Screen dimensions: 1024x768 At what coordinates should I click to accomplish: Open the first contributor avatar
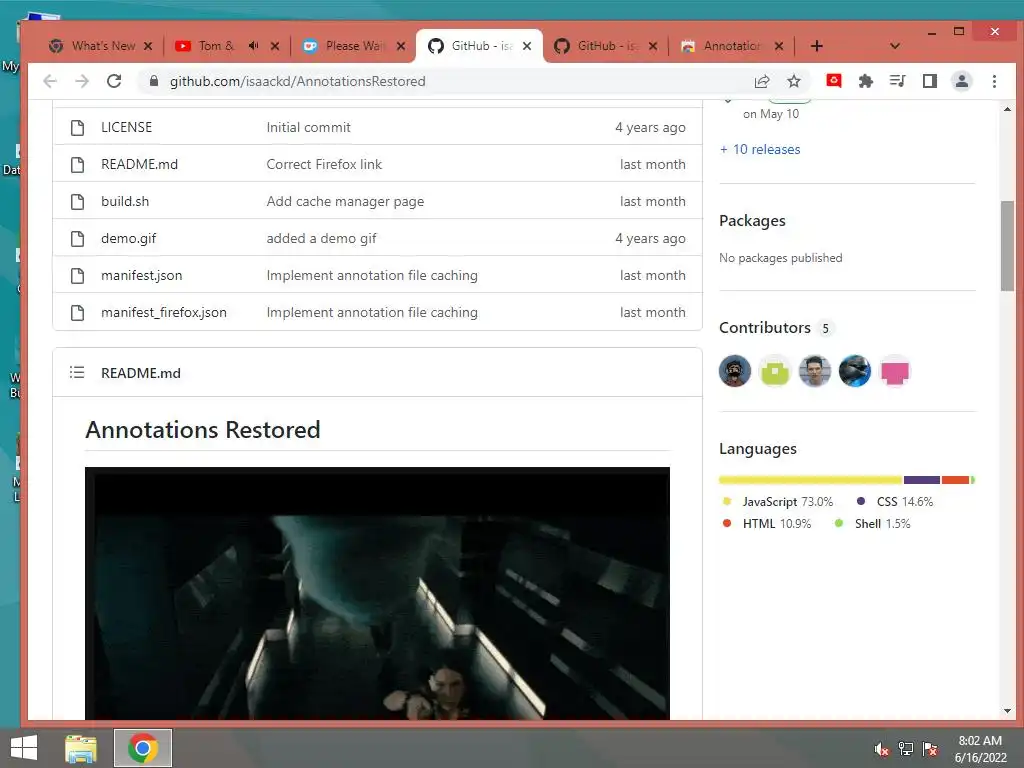735,371
